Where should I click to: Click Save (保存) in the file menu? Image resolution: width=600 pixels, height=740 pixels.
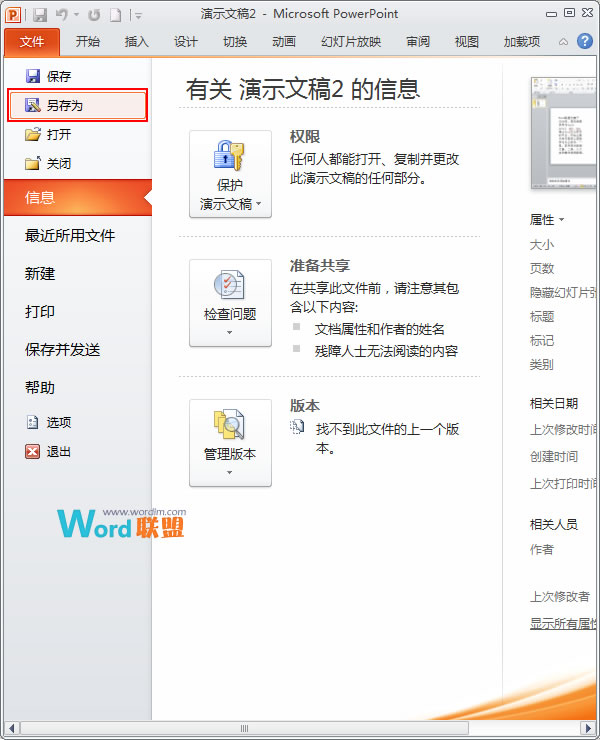pos(48,76)
